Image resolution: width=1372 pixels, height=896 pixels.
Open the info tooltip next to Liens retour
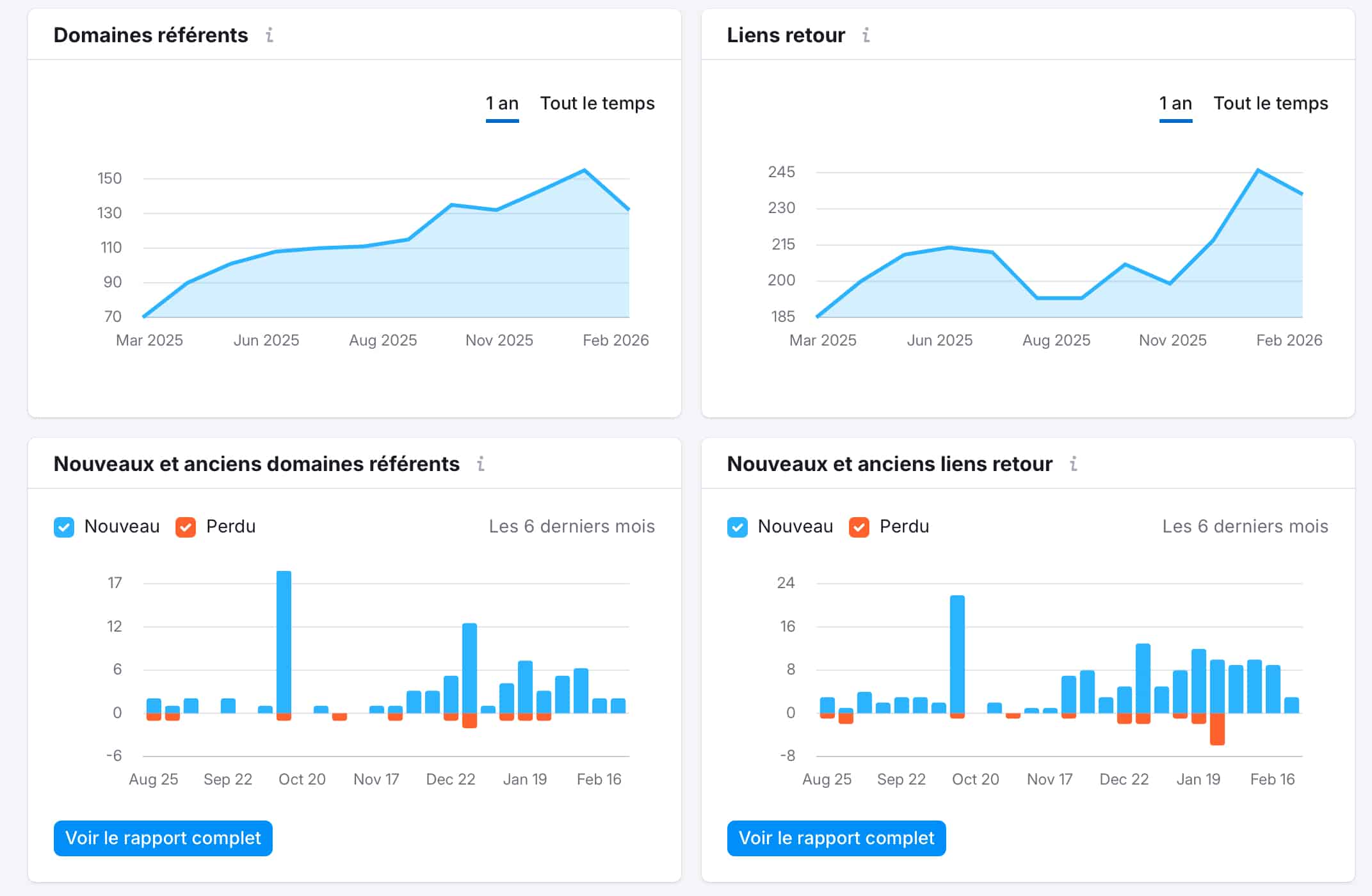(866, 35)
